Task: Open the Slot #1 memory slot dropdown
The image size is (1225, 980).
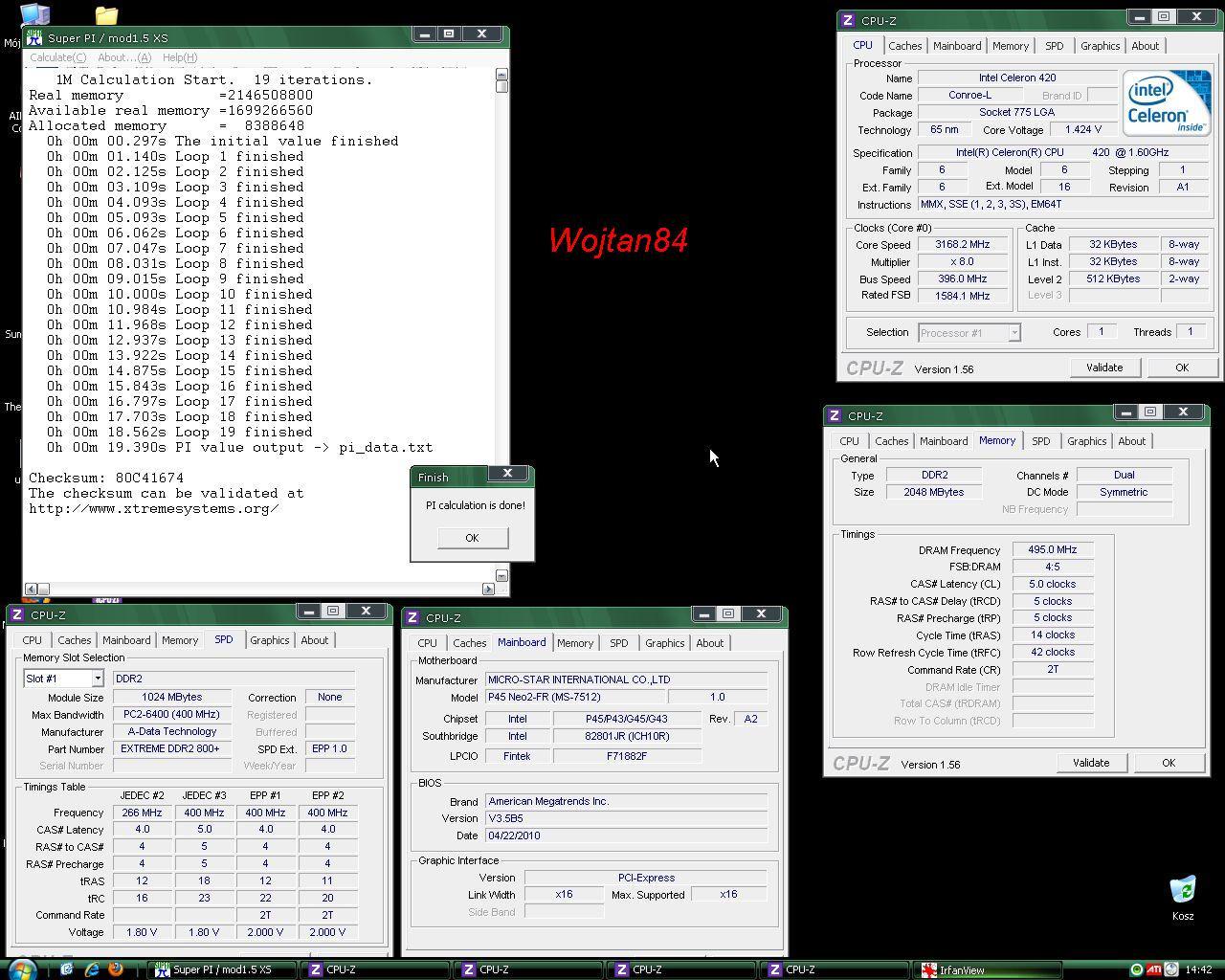Action: coord(97,679)
